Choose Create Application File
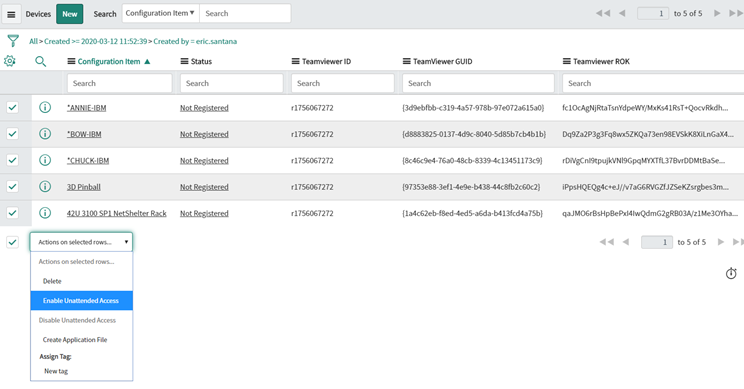744x389 pixels. 82,340
